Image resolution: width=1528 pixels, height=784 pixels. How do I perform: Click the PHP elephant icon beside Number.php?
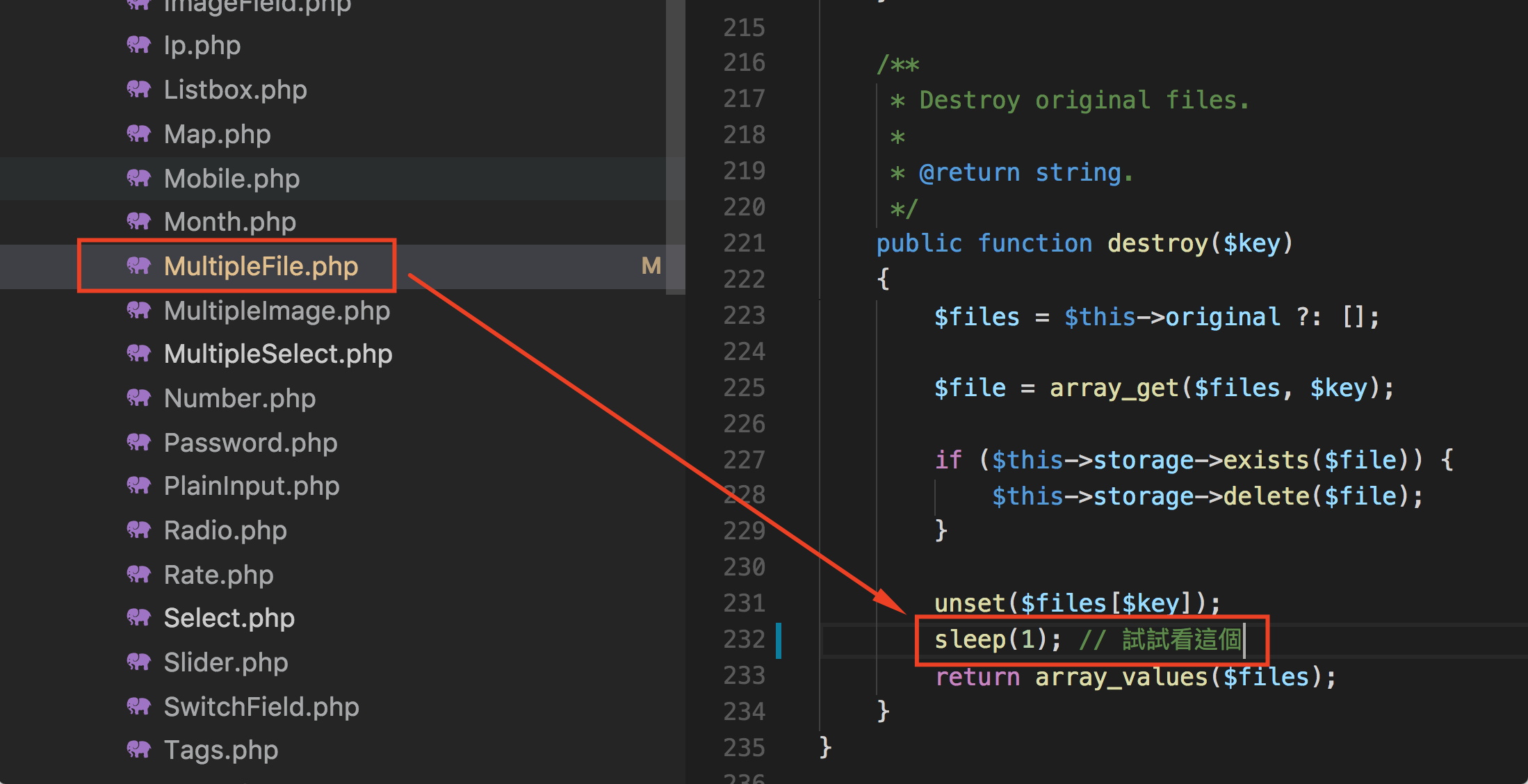[139, 398]
